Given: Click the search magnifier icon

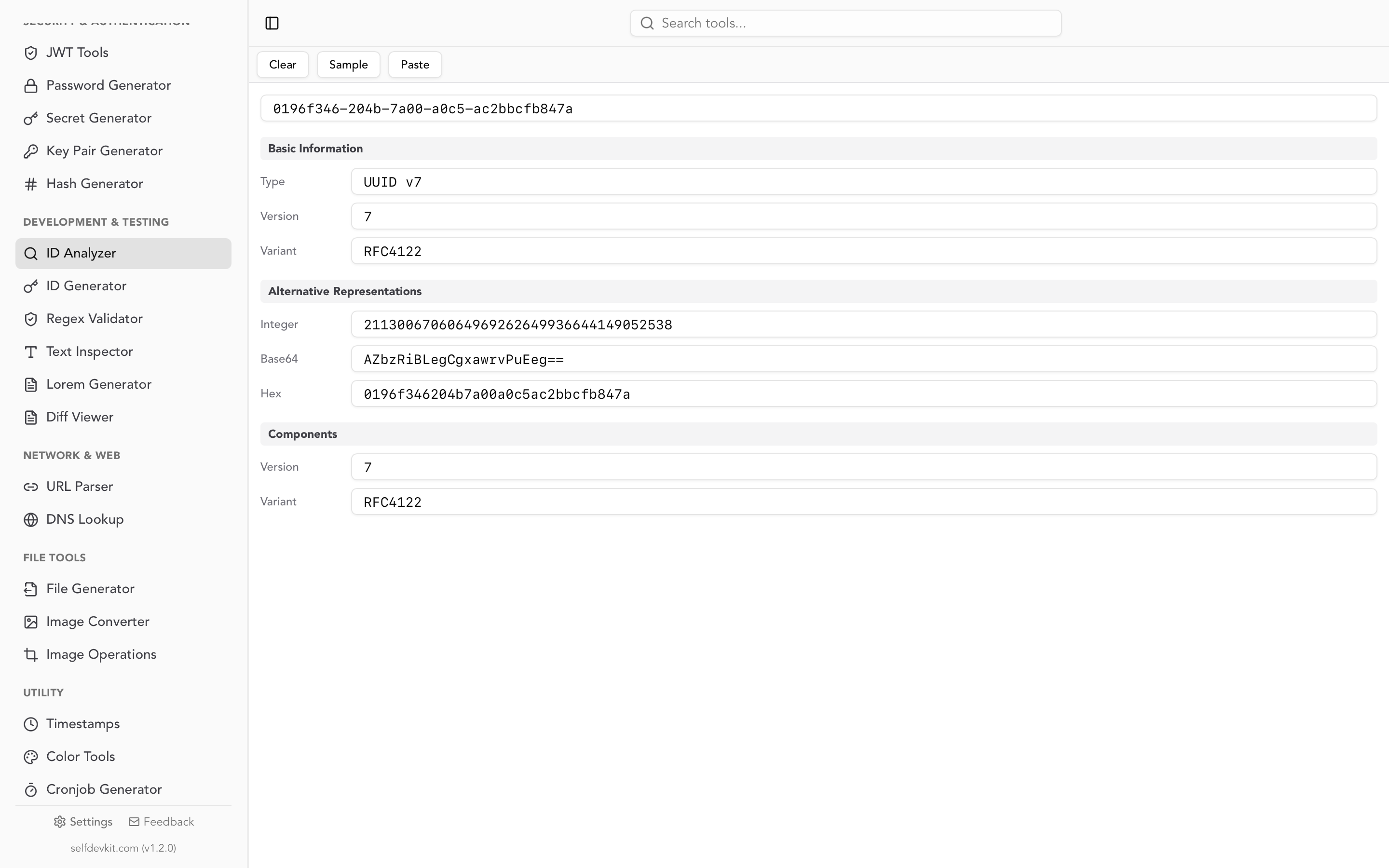Looking at the screenshot, I should (x=647, y=23).
